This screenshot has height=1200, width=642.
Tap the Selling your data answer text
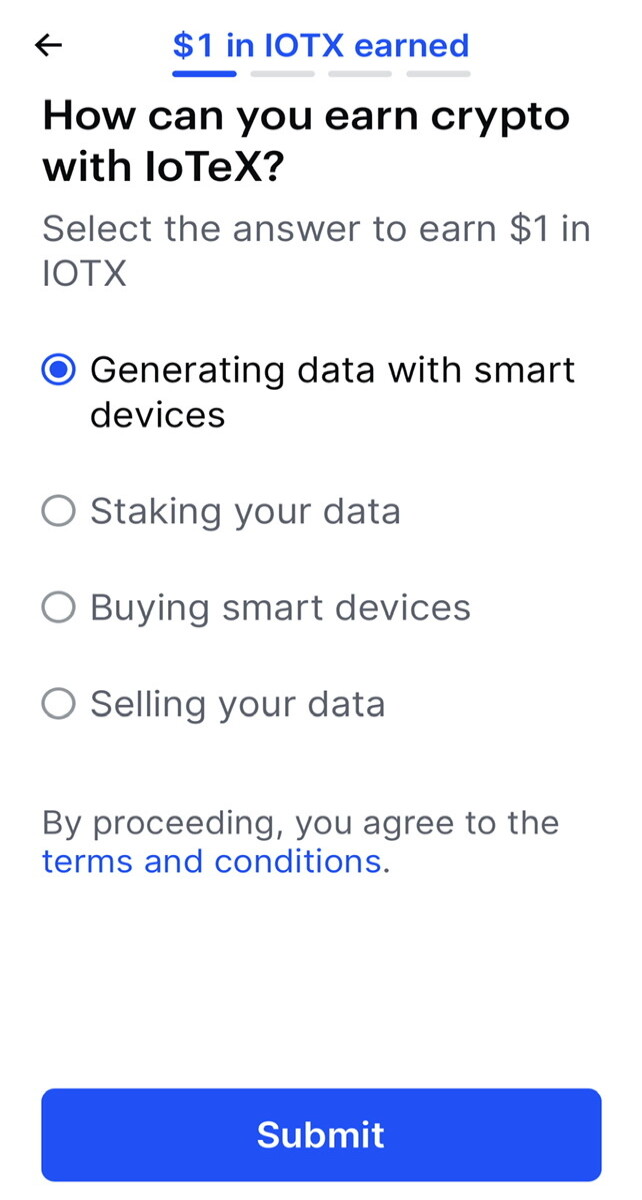(x=238, y=705)
